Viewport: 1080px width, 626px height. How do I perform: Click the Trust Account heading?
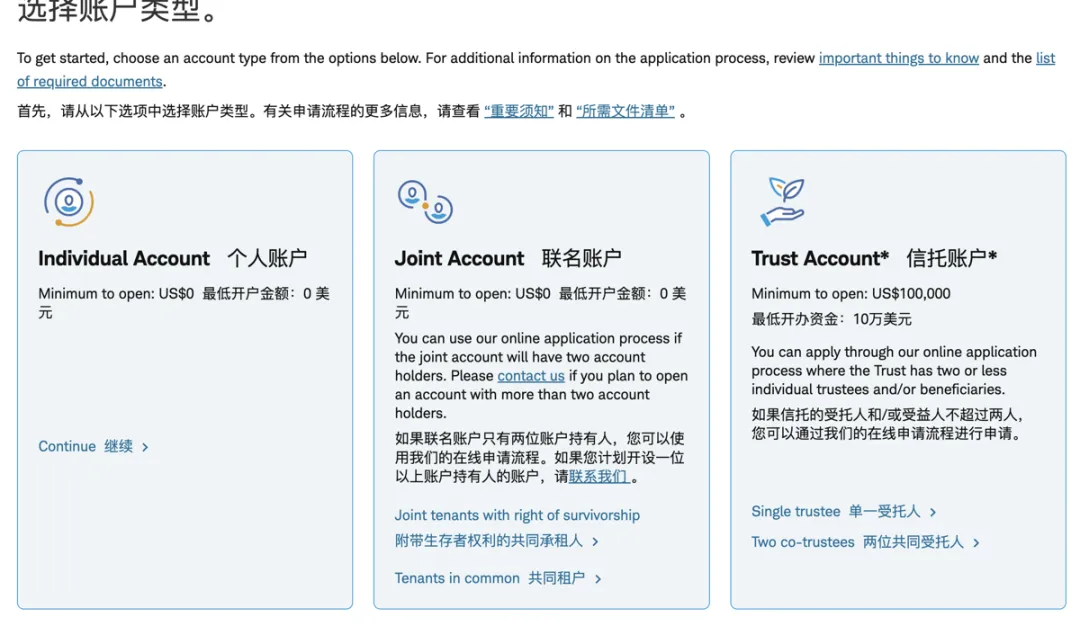tap(874, 258)
